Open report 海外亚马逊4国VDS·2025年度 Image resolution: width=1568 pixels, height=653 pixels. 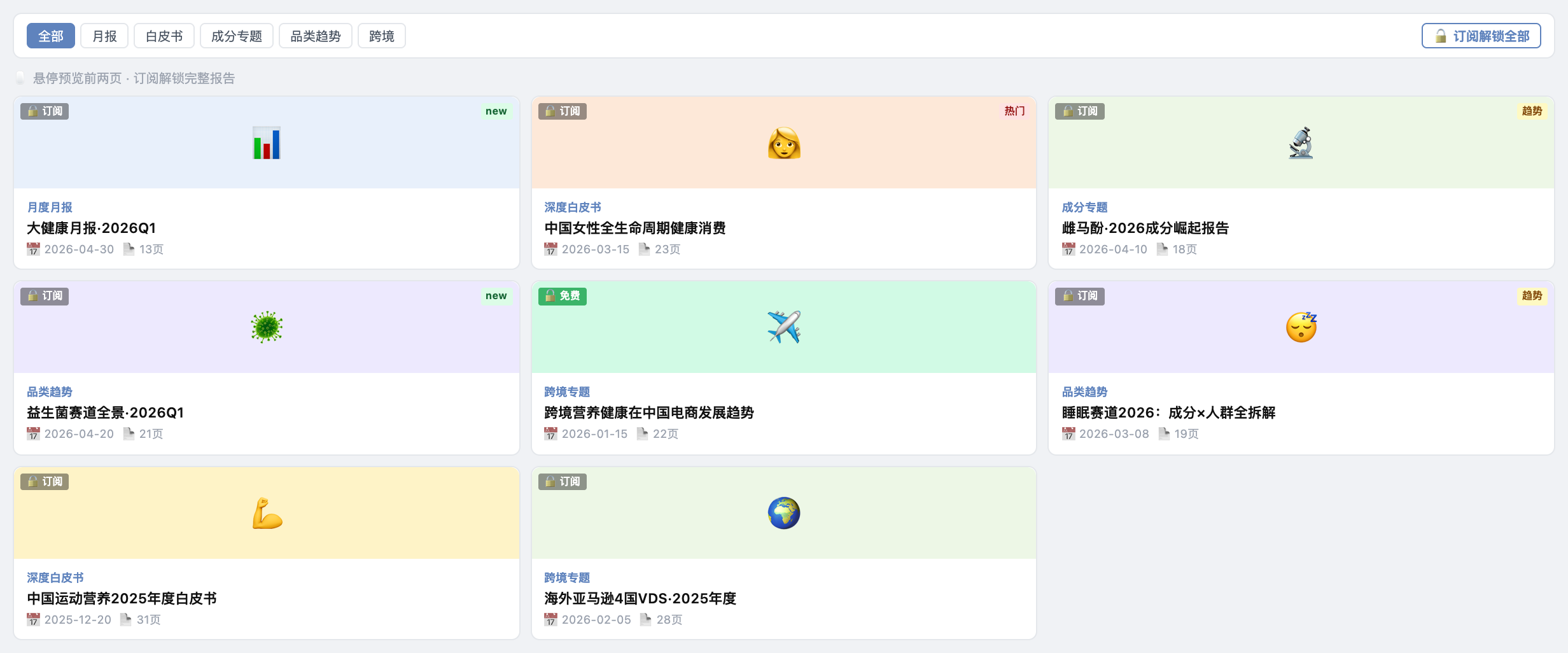pyautogui.click(x=640, y=598)
